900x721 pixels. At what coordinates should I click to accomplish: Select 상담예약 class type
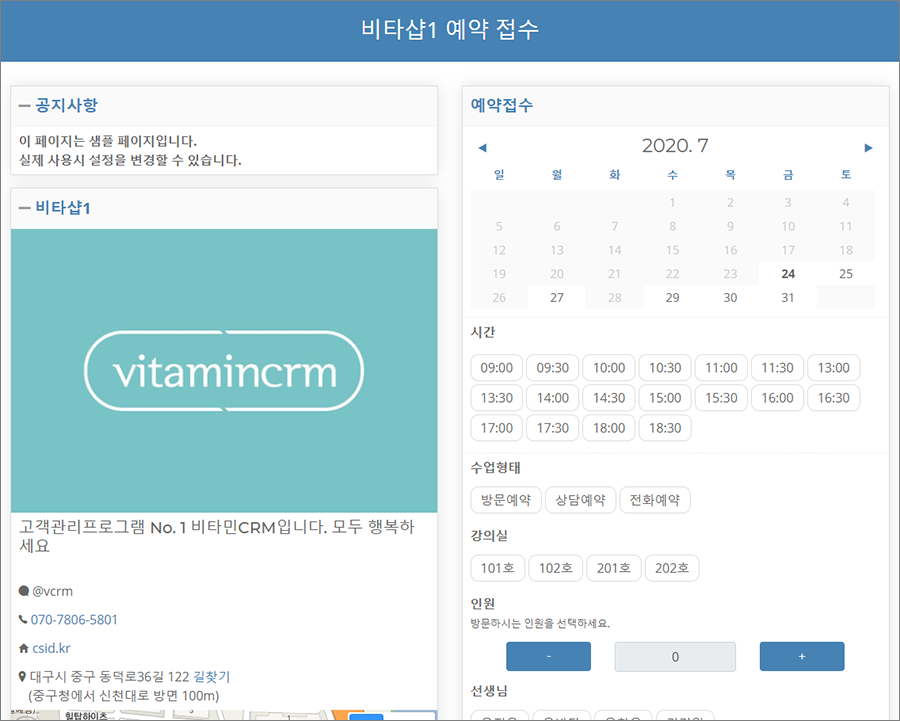tap(580, 500)
